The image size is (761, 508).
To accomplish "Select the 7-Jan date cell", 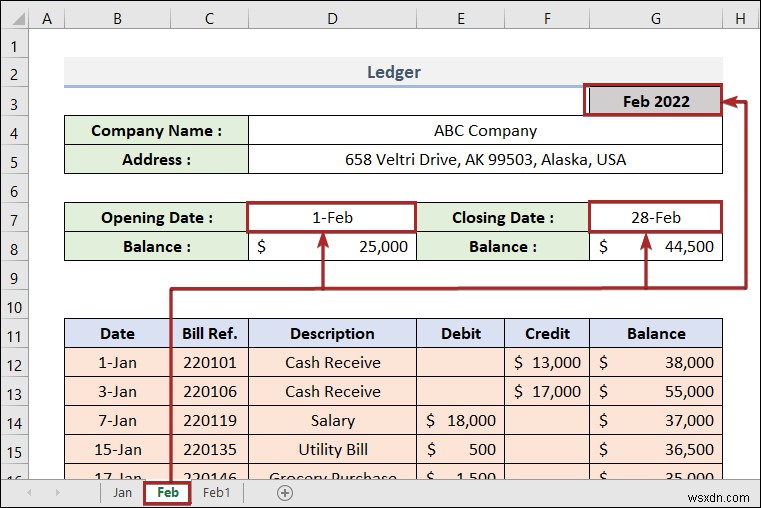I will click(x=117, y=420).
